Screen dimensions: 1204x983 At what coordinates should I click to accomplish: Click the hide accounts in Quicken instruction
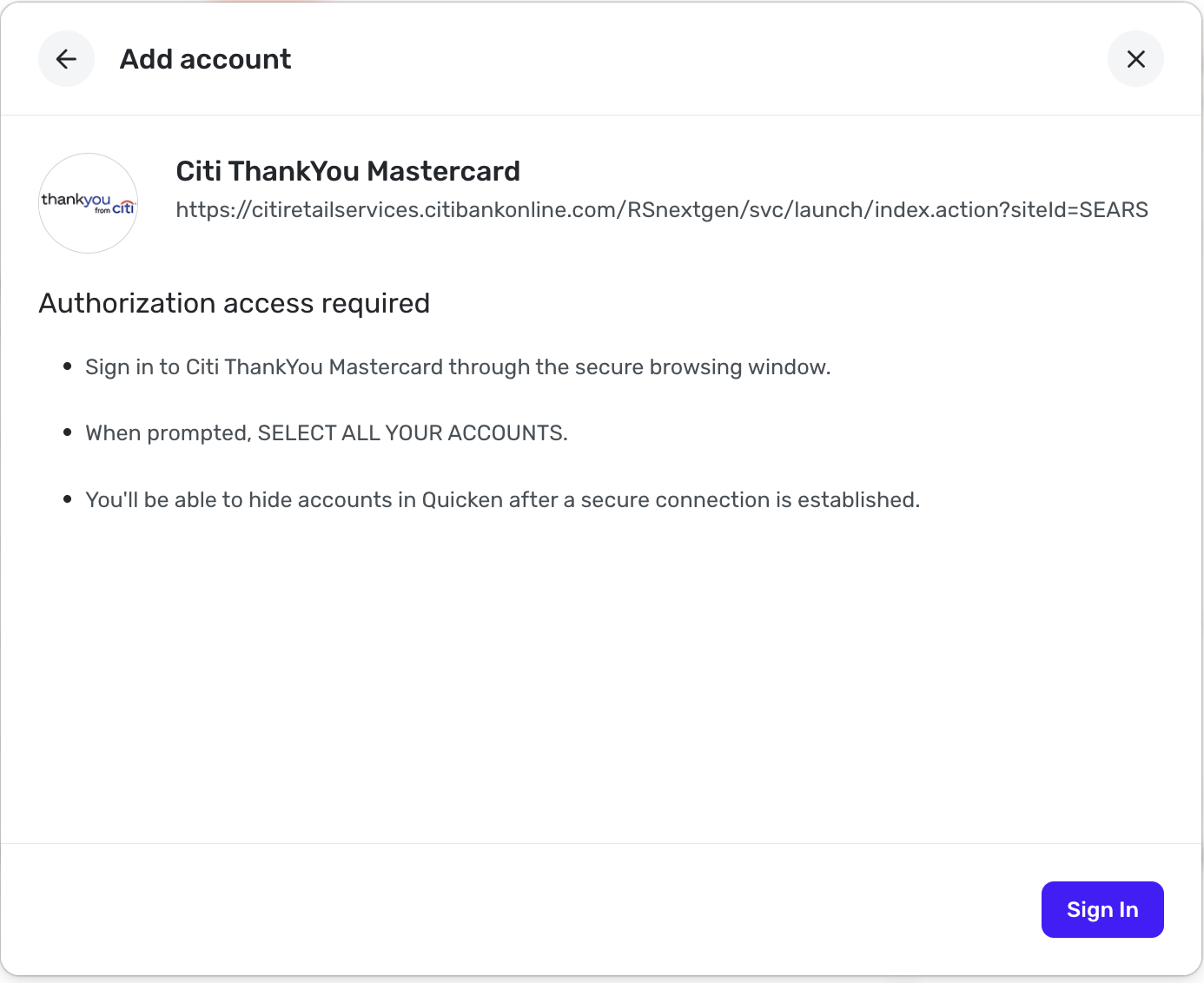(x=503, y=500)
